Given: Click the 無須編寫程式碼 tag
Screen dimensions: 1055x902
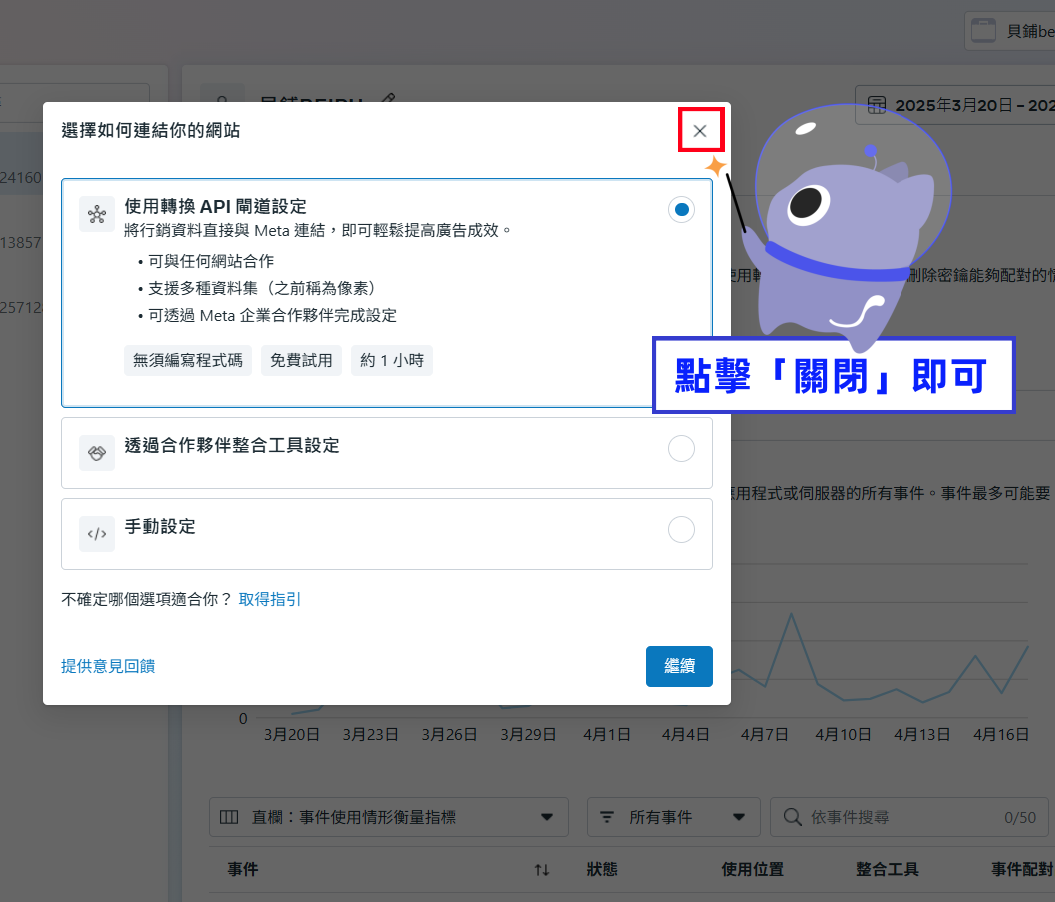Looking at the screenshot, I should click(x=188, y=361).
